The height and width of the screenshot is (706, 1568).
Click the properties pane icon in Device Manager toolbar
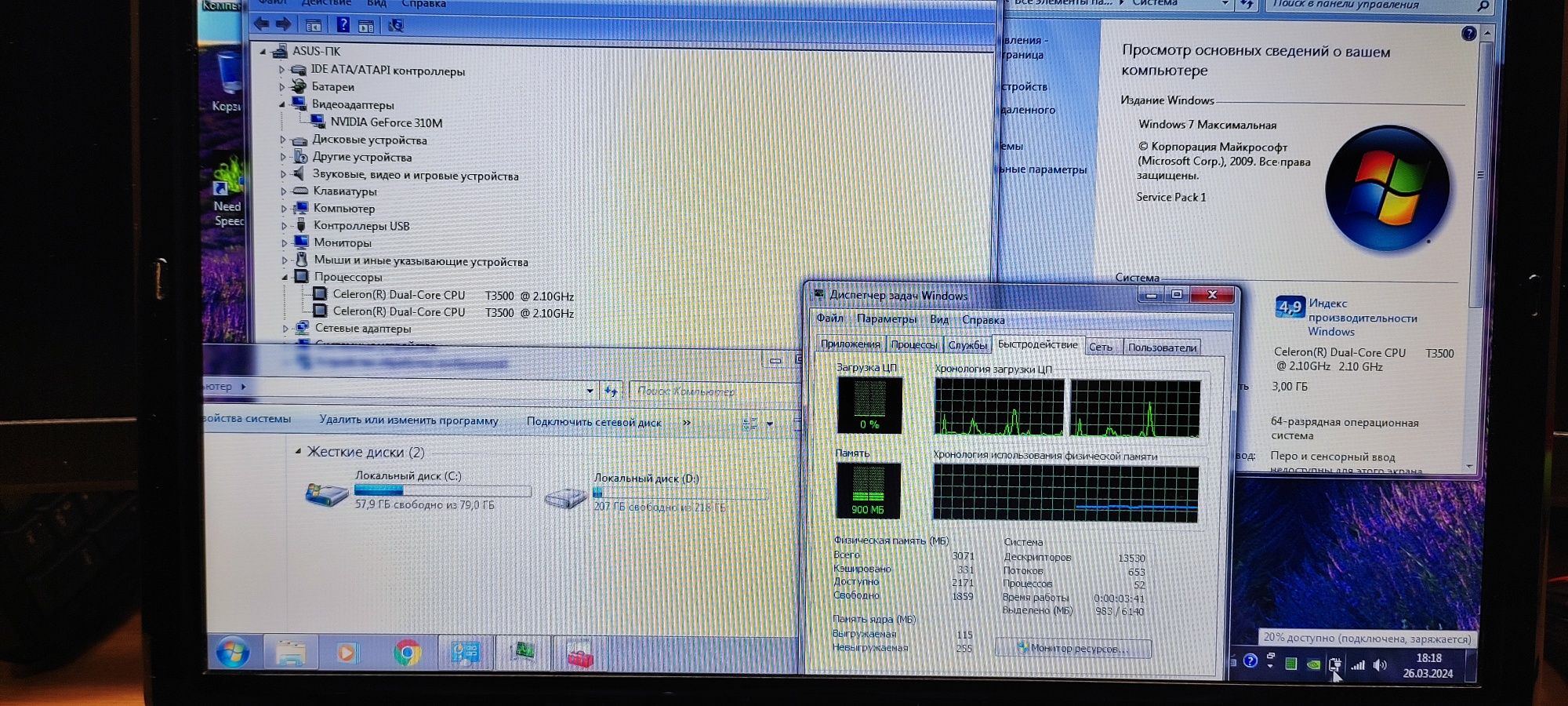tap(366, 26)
